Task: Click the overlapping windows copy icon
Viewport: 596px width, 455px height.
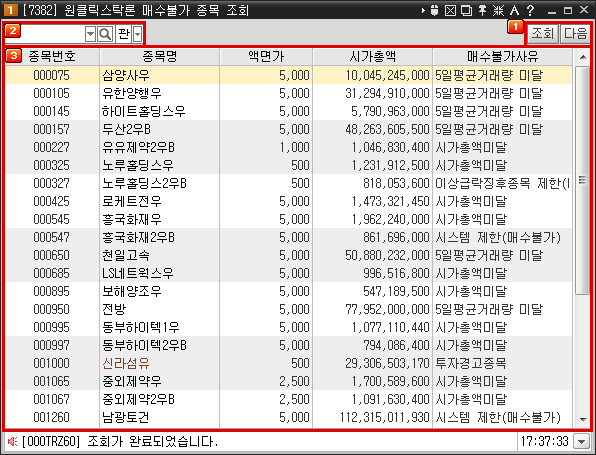Action: tap(466, 10)
